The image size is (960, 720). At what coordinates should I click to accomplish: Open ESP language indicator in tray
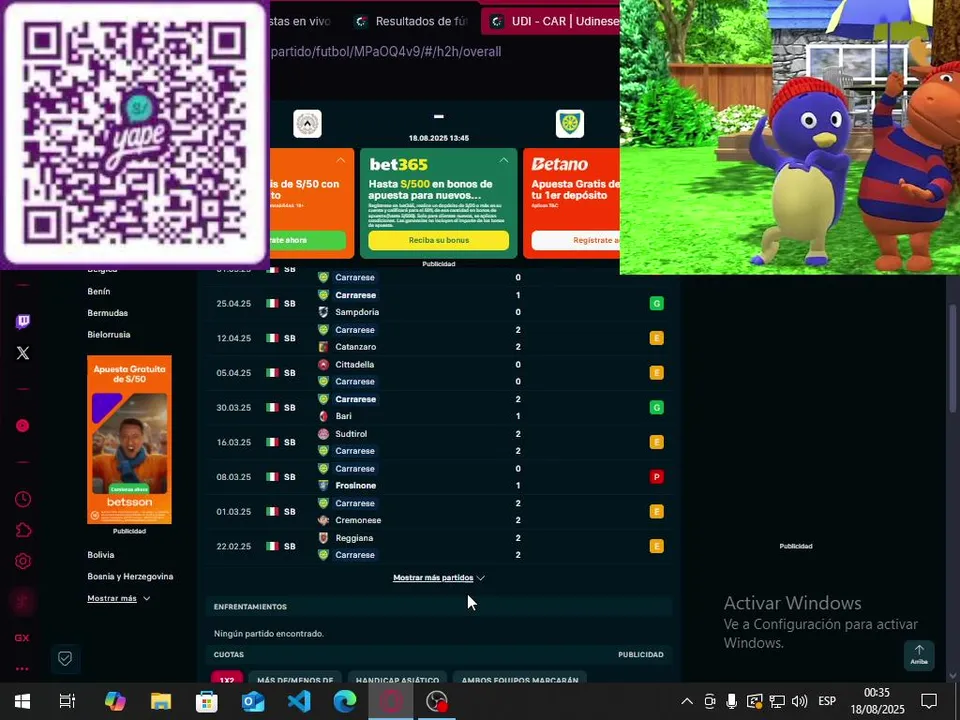click(827, 701)
